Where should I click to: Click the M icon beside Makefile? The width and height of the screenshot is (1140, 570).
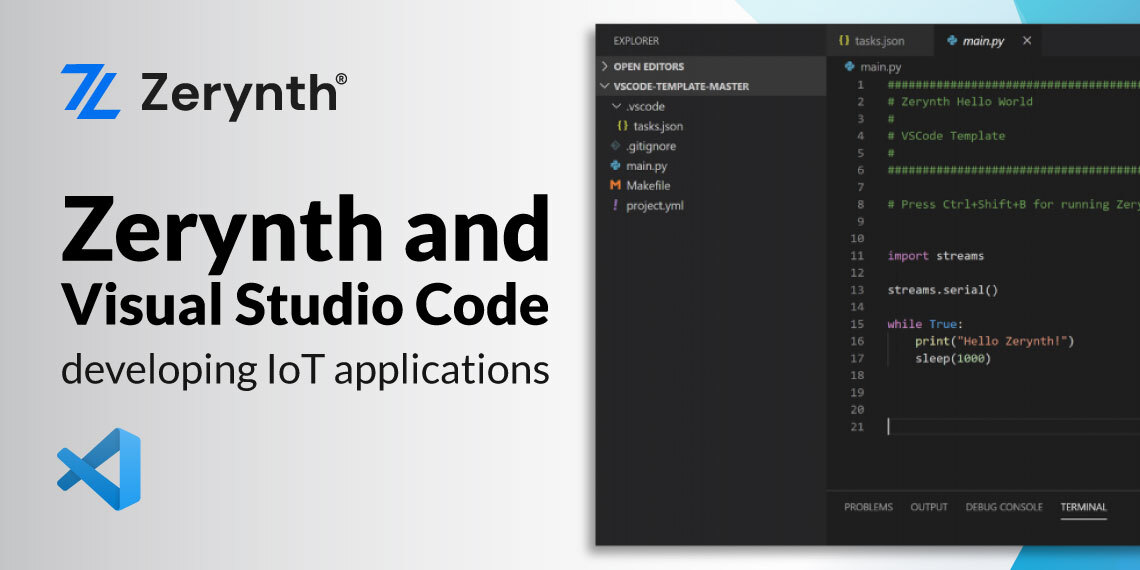coord(616,185)
